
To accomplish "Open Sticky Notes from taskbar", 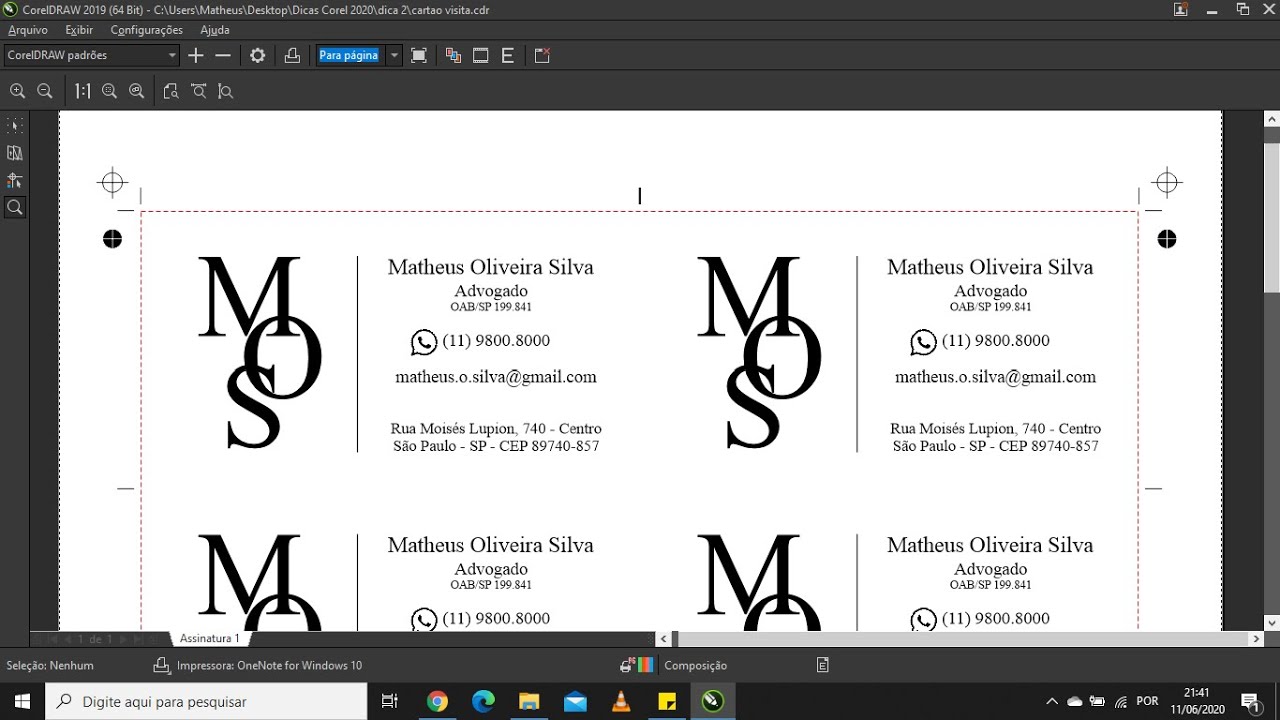I will 667,701.
